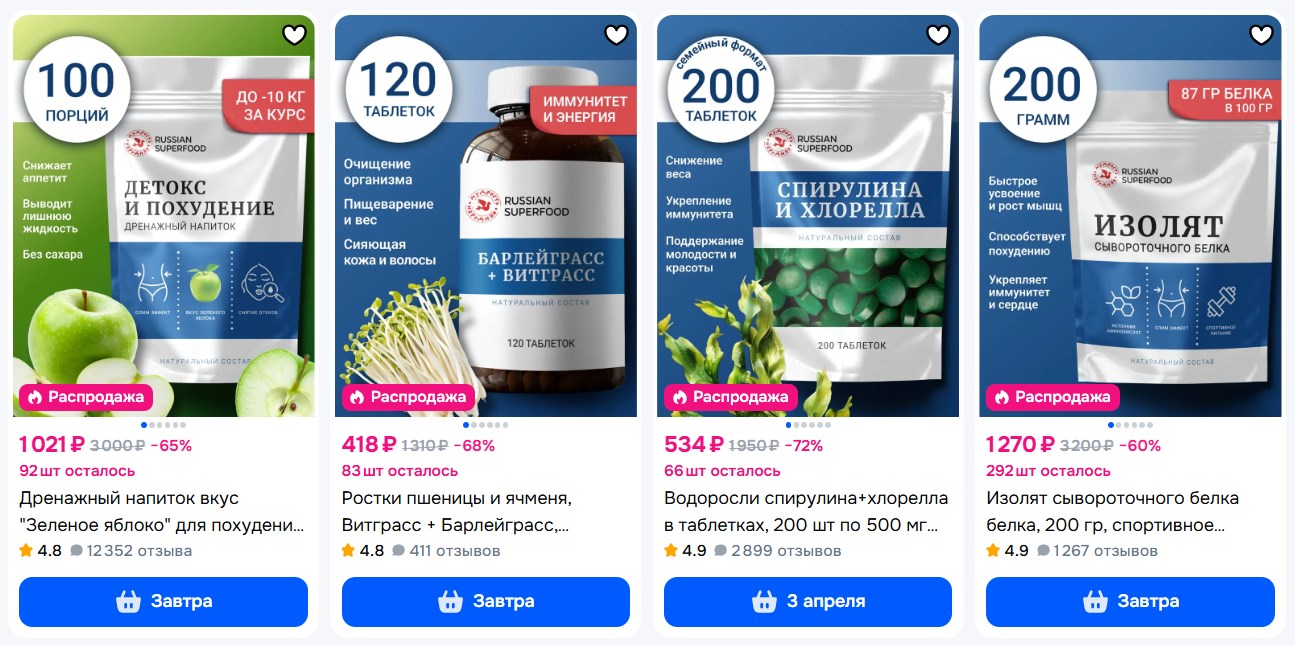Screen dimensions: 1295x645
Task: Select image carousel dots under detox drink
Action: coord(163,425)
